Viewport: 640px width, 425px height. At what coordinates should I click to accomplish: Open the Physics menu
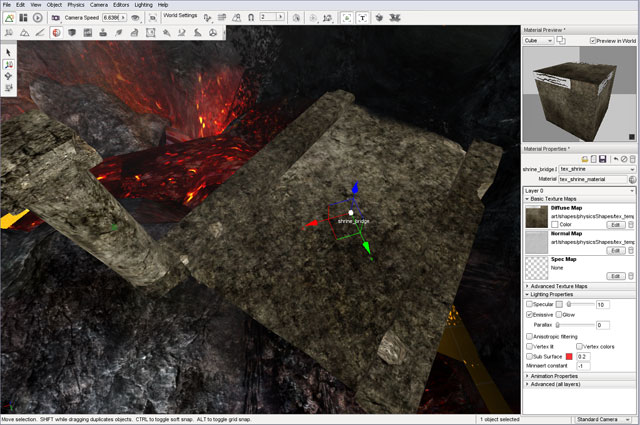pyautogui.click(x=75, y=5)
